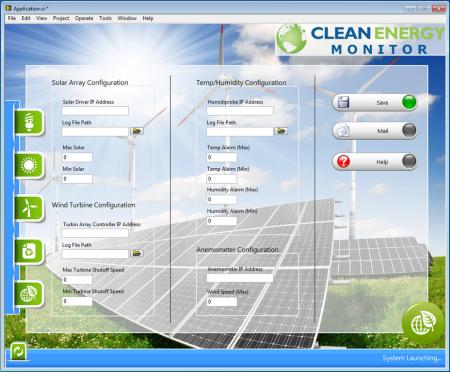Open the Tools menu
This screenshot has width=450, height=372.
tap(105, 18)
